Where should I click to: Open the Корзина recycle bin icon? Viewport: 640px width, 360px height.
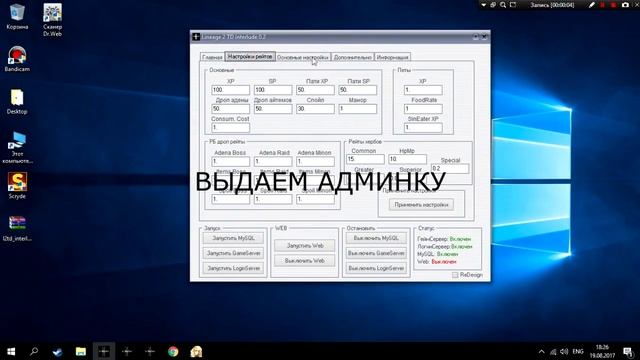click(17, 16)
